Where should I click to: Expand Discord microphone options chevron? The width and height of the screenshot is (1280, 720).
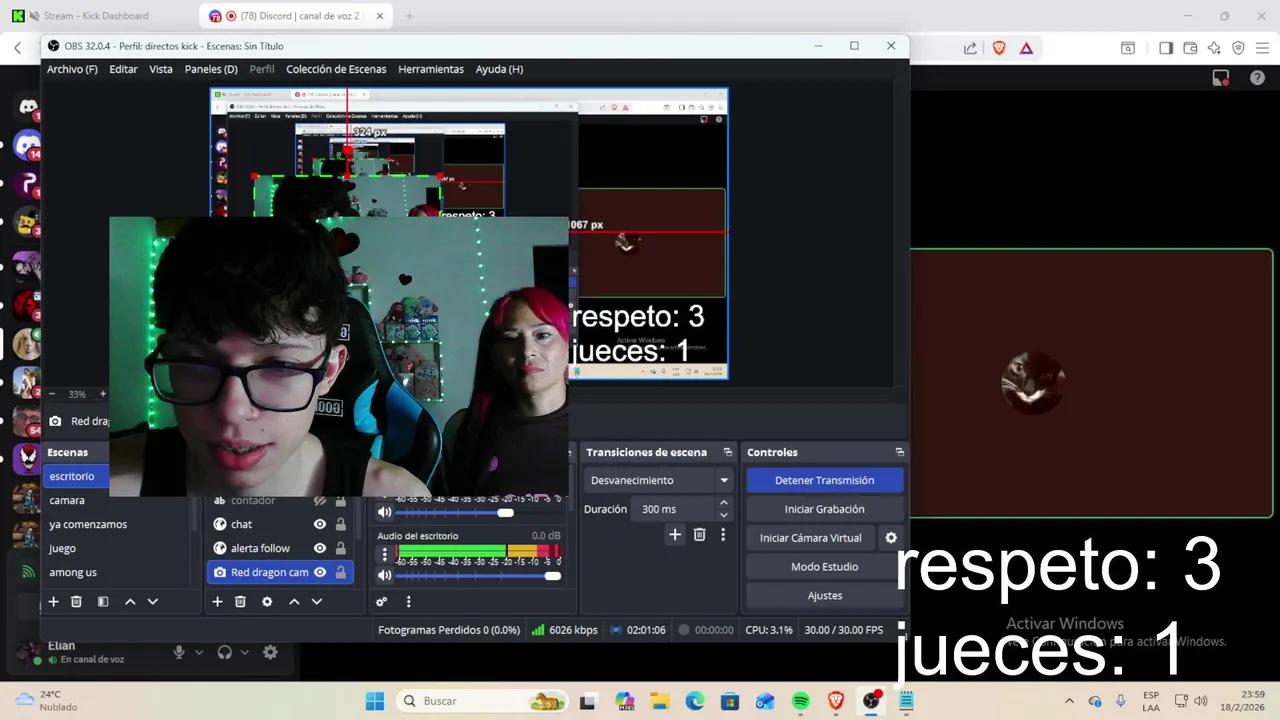199,652
